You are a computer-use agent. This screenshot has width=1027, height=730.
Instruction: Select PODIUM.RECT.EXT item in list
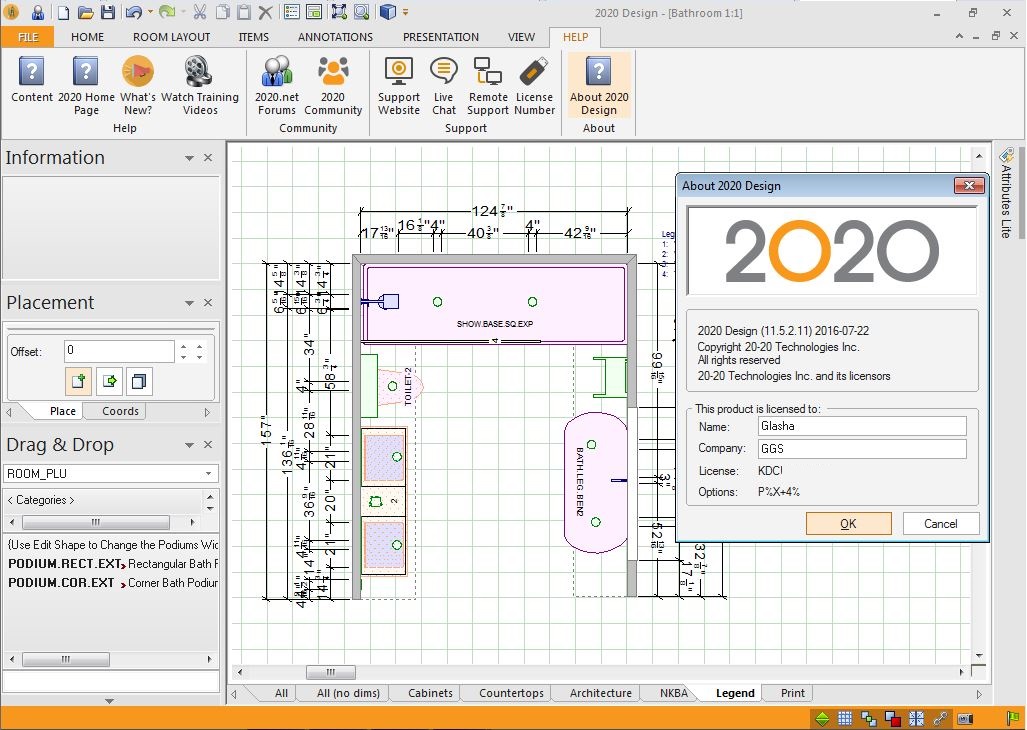coord(111,564)
